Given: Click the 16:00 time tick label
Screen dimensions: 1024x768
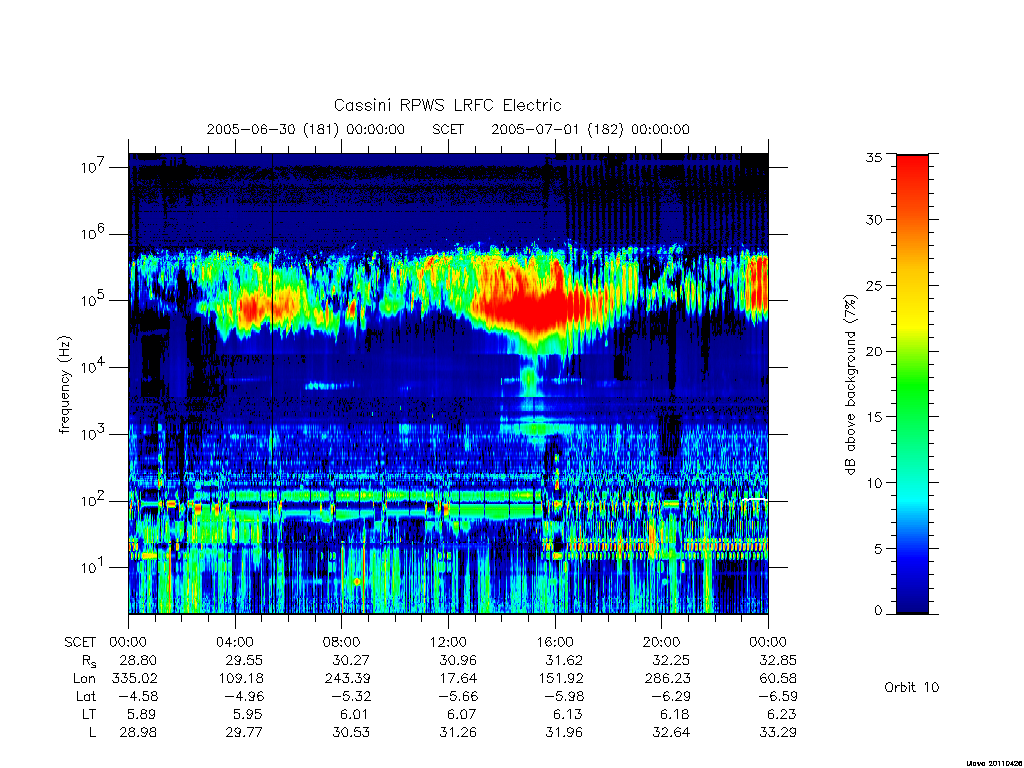Looking at the screenshot, I should 555,643.
